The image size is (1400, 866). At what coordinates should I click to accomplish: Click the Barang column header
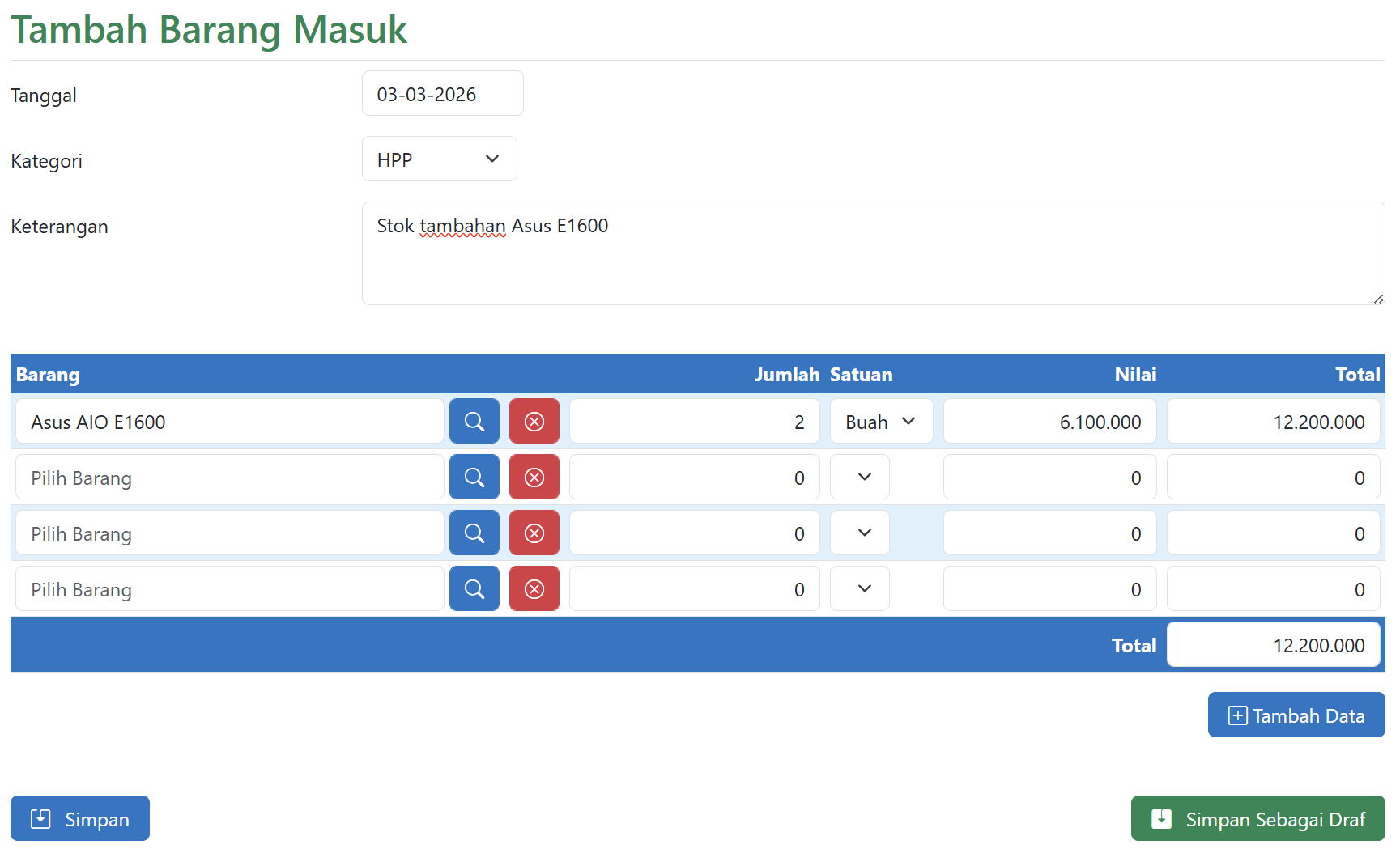[48, 374]
